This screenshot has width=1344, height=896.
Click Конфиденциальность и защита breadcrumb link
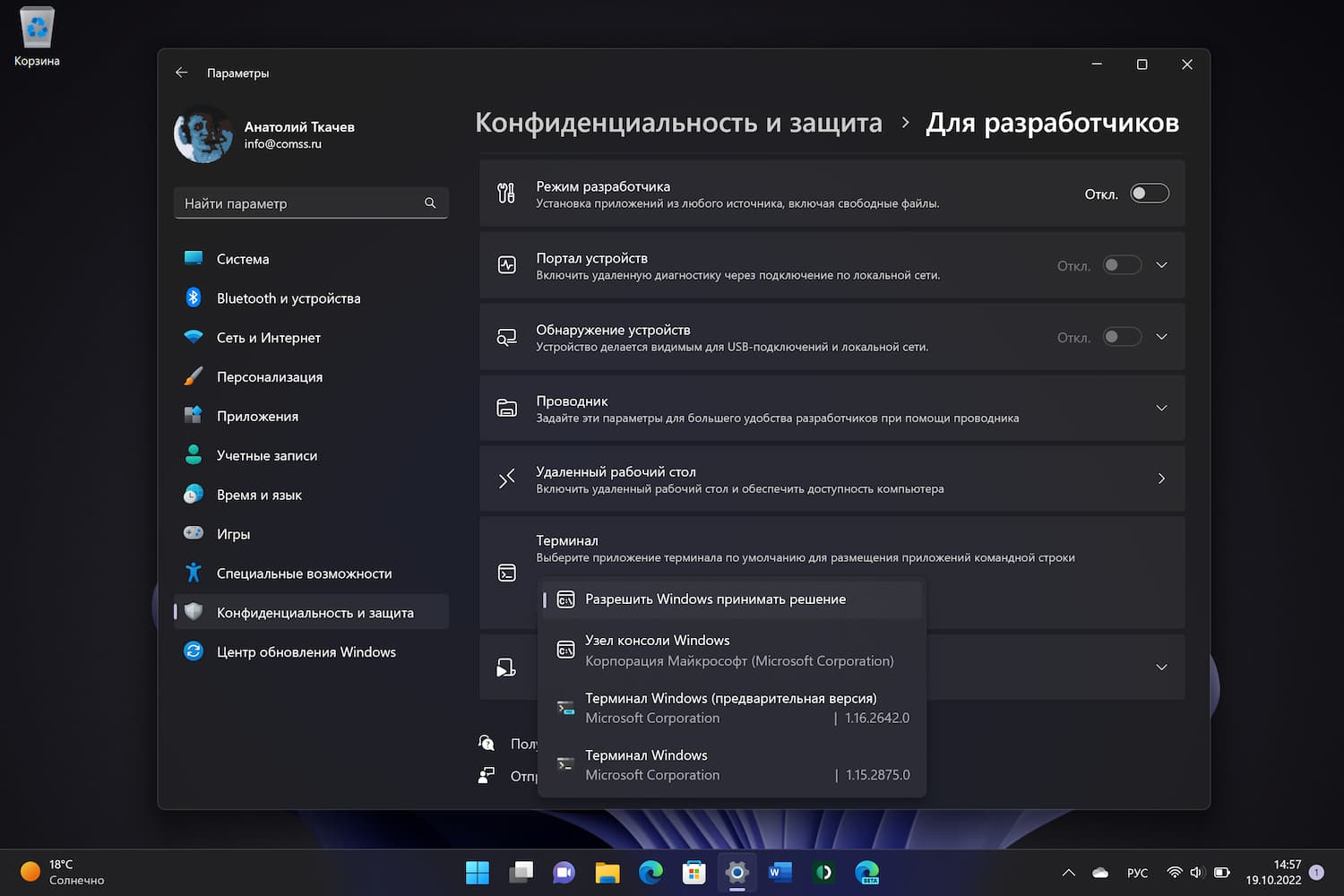pyautogui.click(x=678, y=123)
